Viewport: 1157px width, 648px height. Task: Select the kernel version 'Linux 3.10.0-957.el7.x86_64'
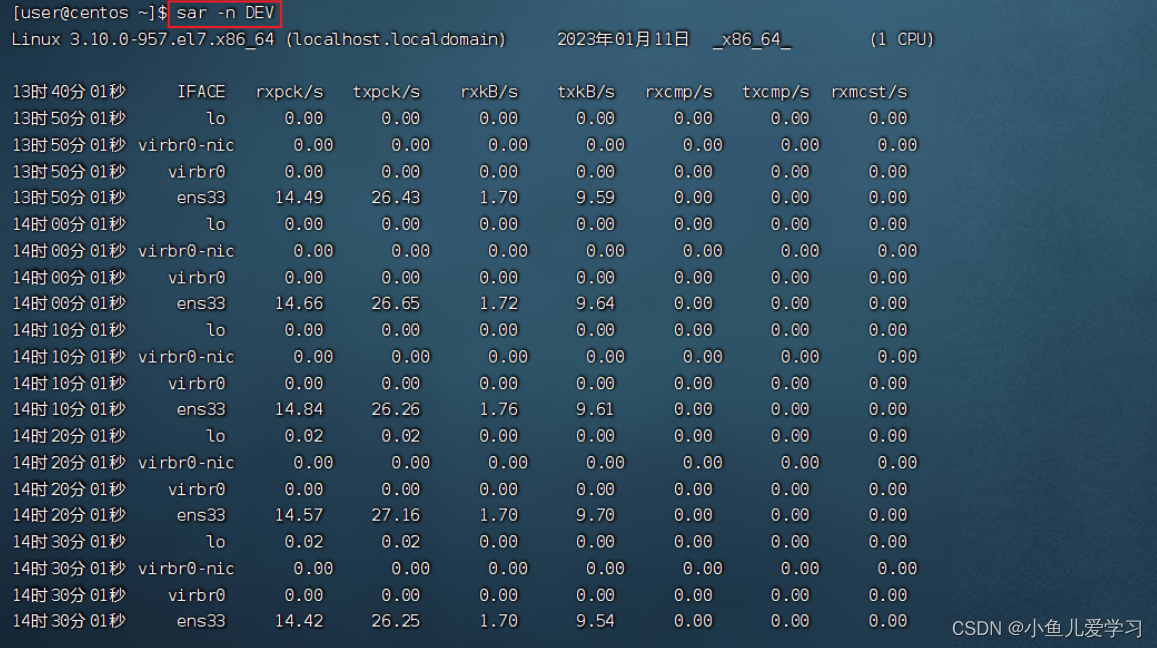coord(143,39)
